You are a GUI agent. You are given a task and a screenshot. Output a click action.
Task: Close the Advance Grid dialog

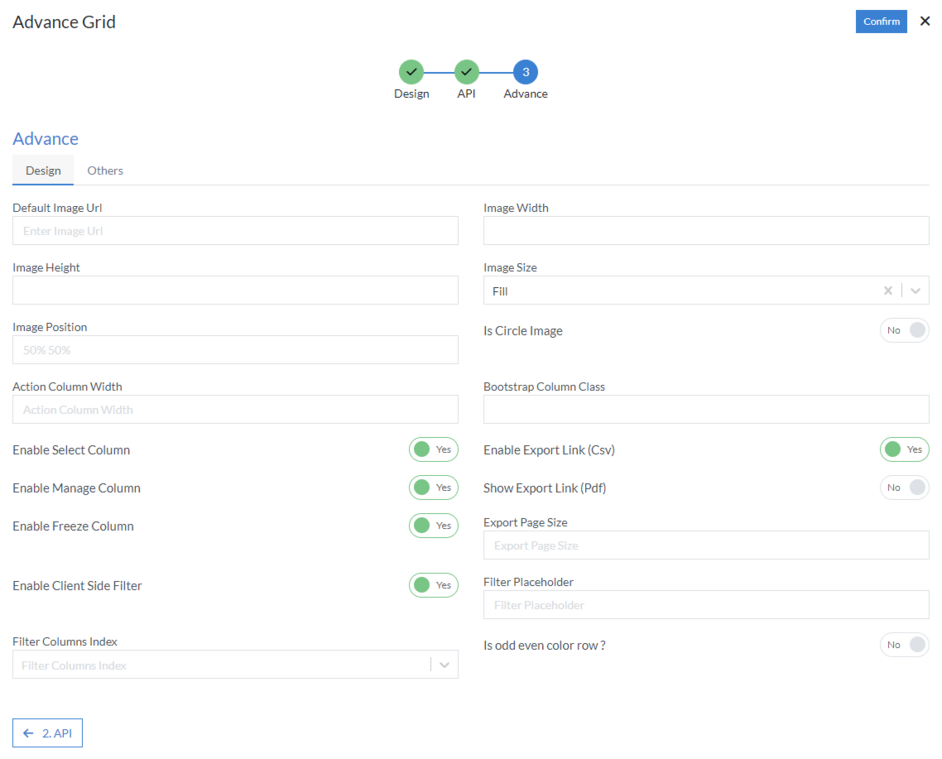[925, 21]
